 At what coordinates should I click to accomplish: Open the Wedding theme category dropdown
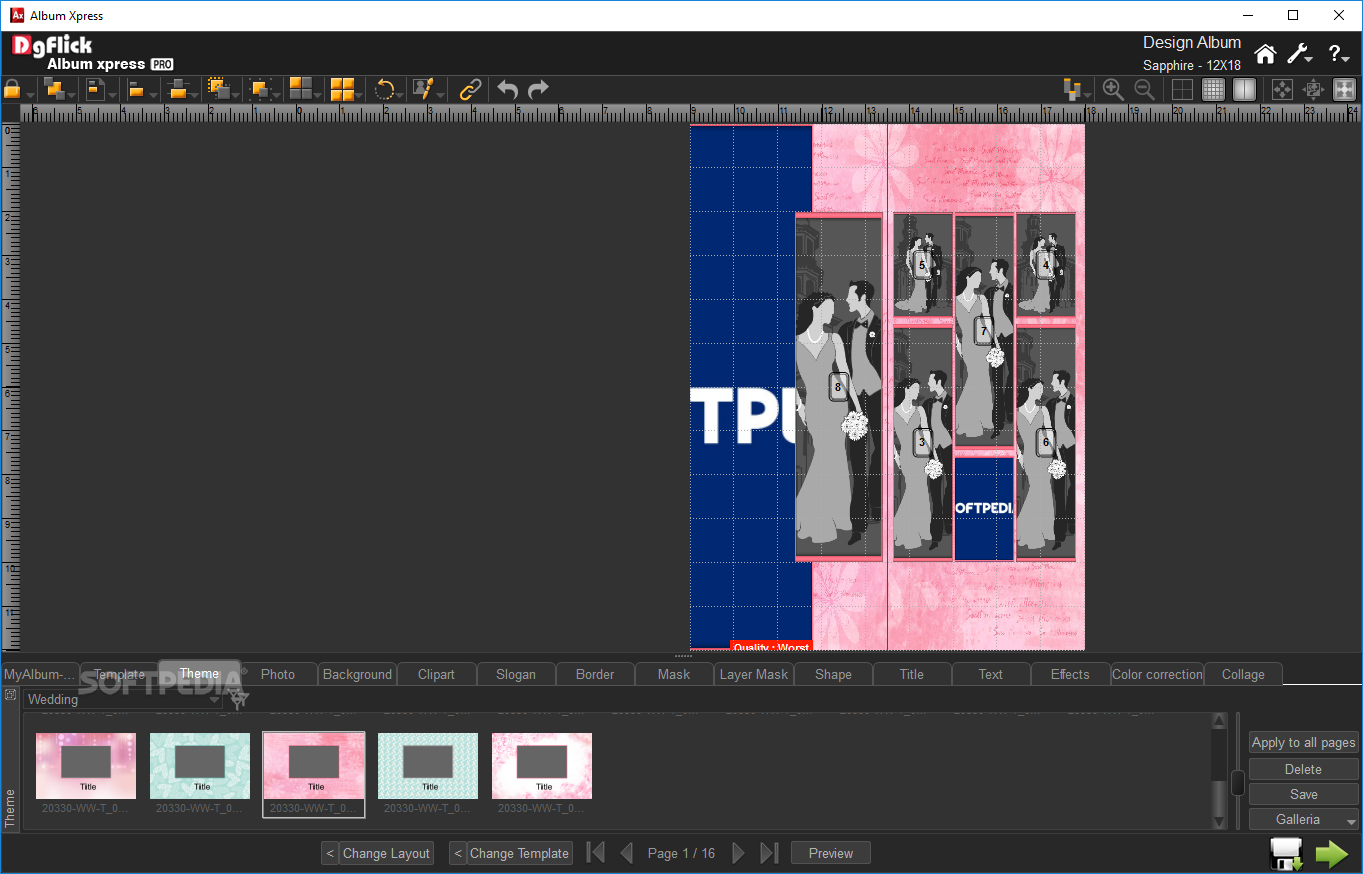(x=123, y=699)
